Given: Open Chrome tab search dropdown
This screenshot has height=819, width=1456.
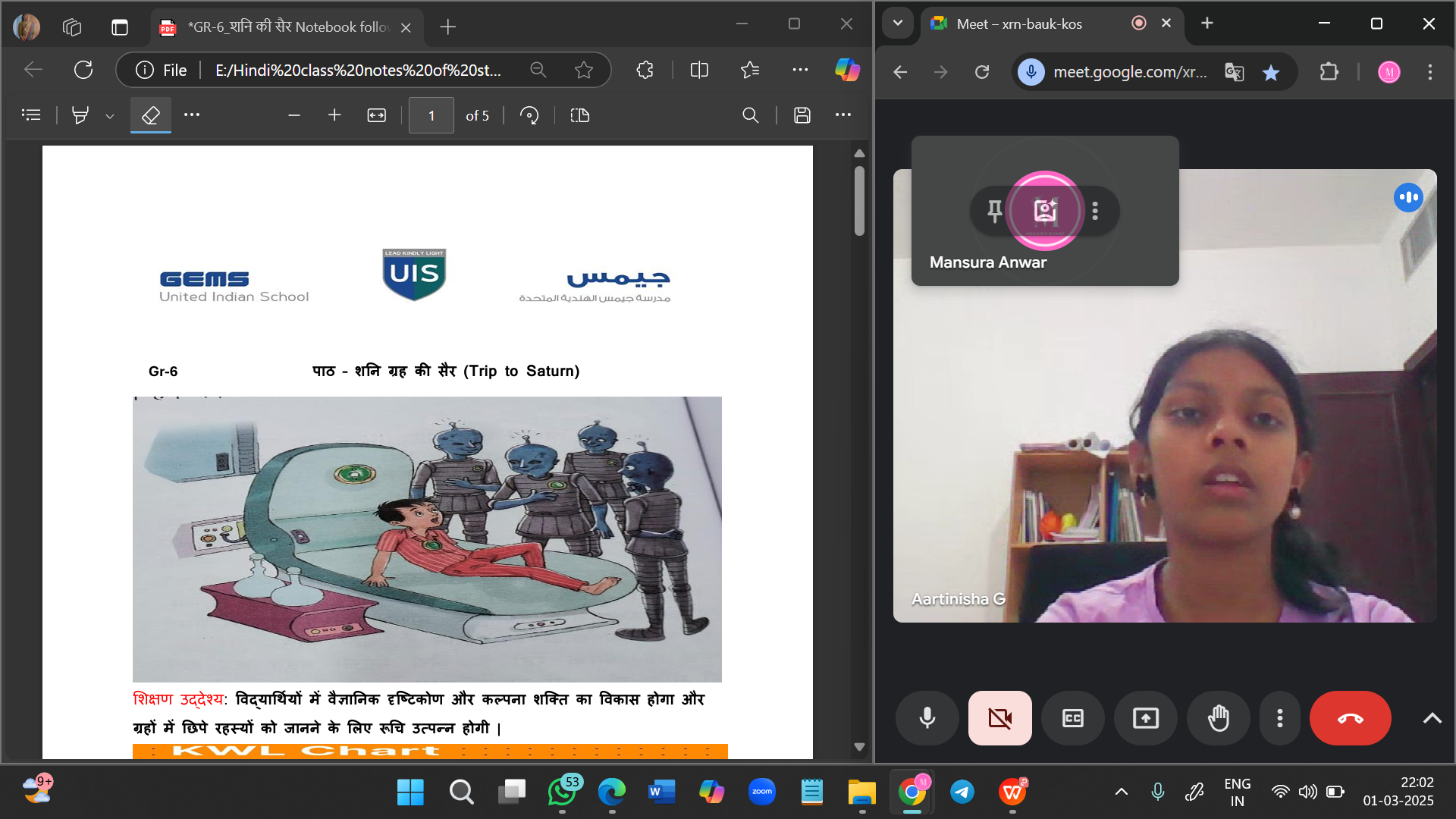Looking at the screenshot, I should pos(898,23).
